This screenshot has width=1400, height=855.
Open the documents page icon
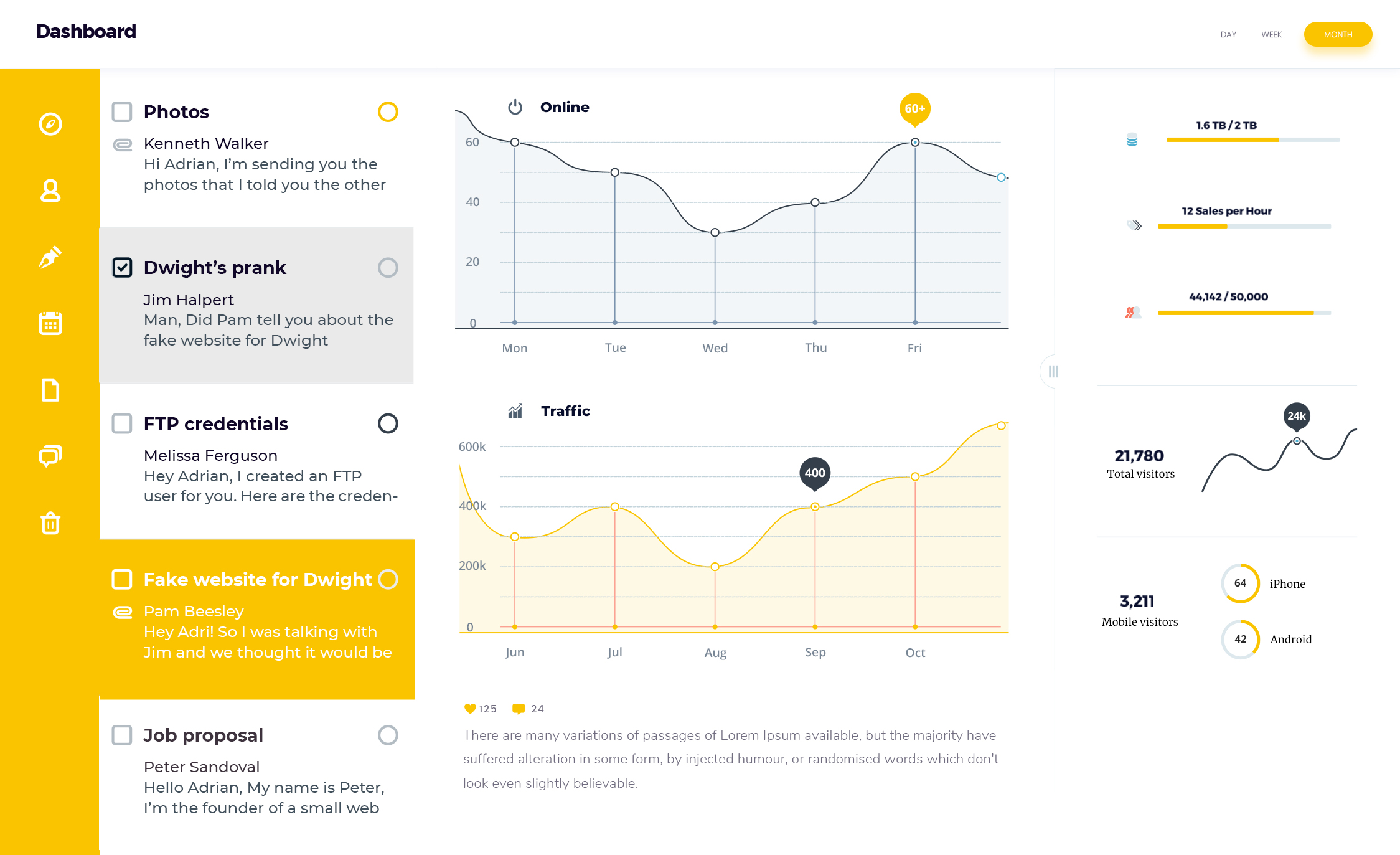(x=50, y=390)
